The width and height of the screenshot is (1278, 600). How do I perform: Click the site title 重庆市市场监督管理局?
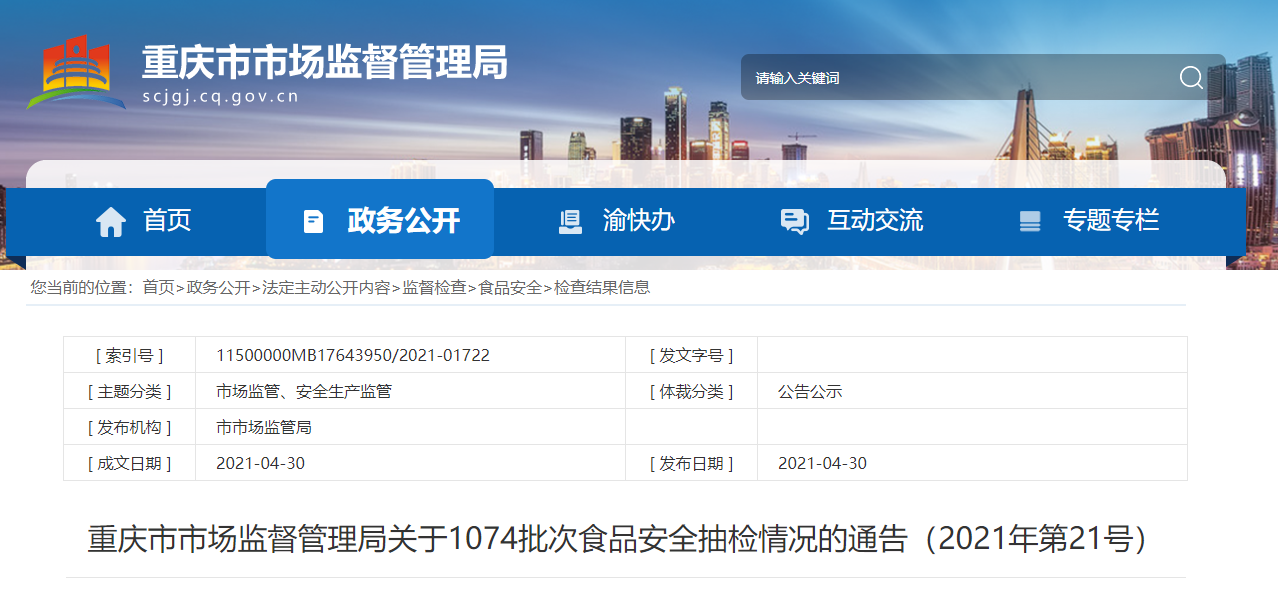point(324,63)
